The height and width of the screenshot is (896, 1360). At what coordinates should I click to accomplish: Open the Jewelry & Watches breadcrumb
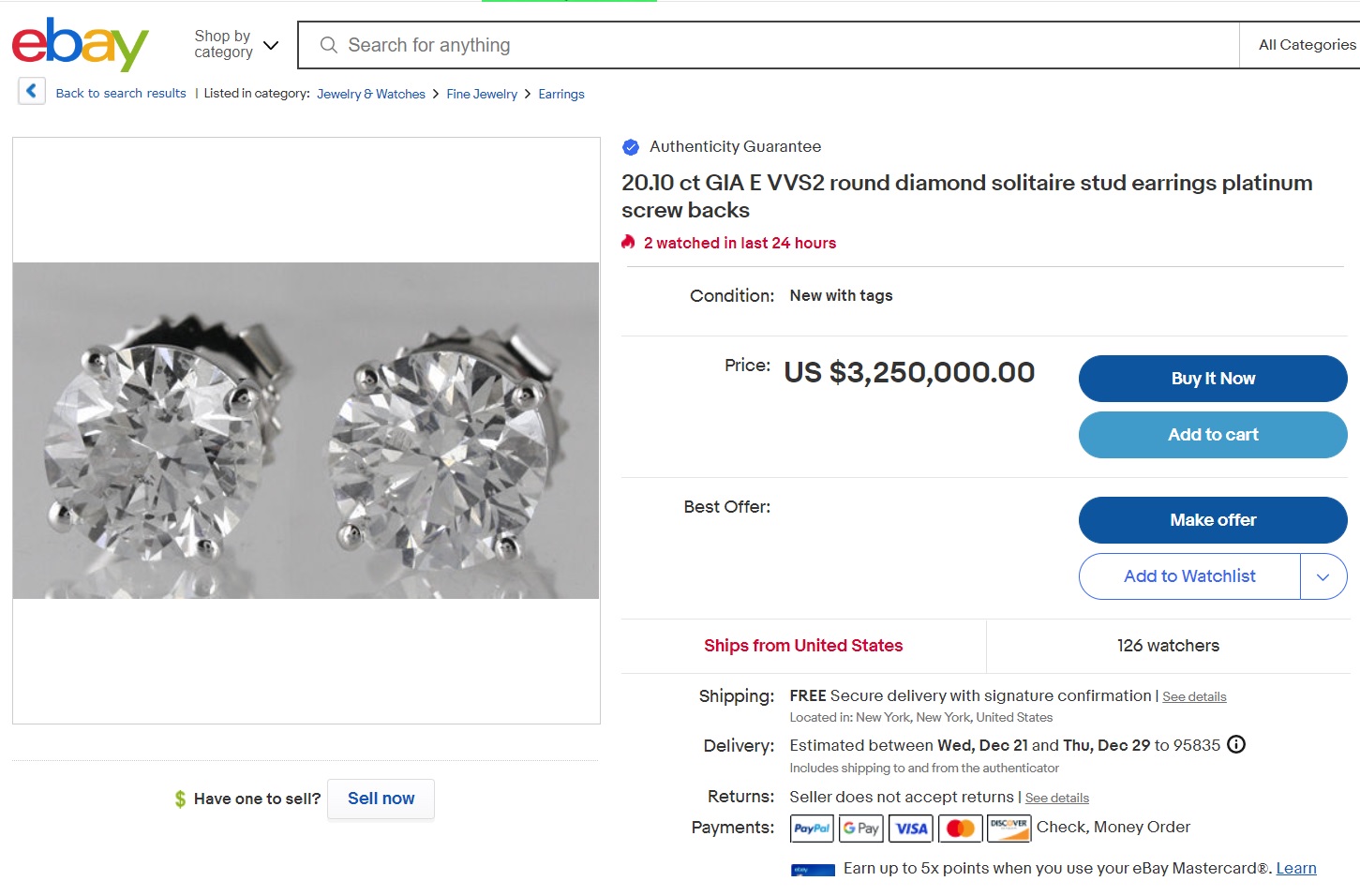371,94
